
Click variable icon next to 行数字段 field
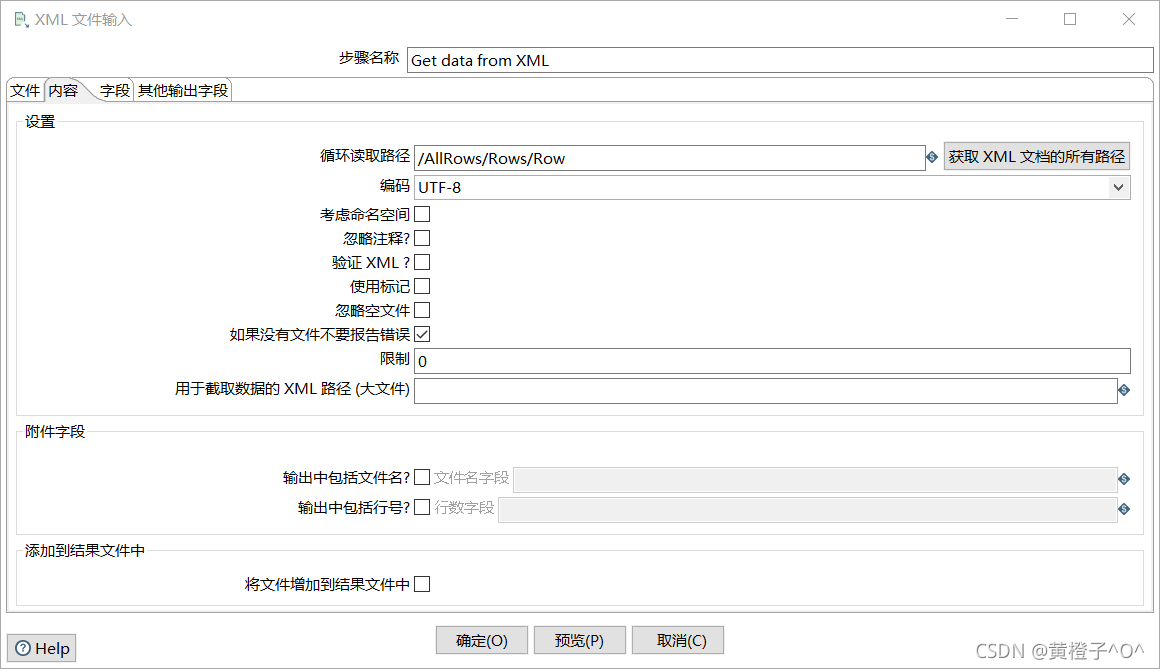point(1124,509)
